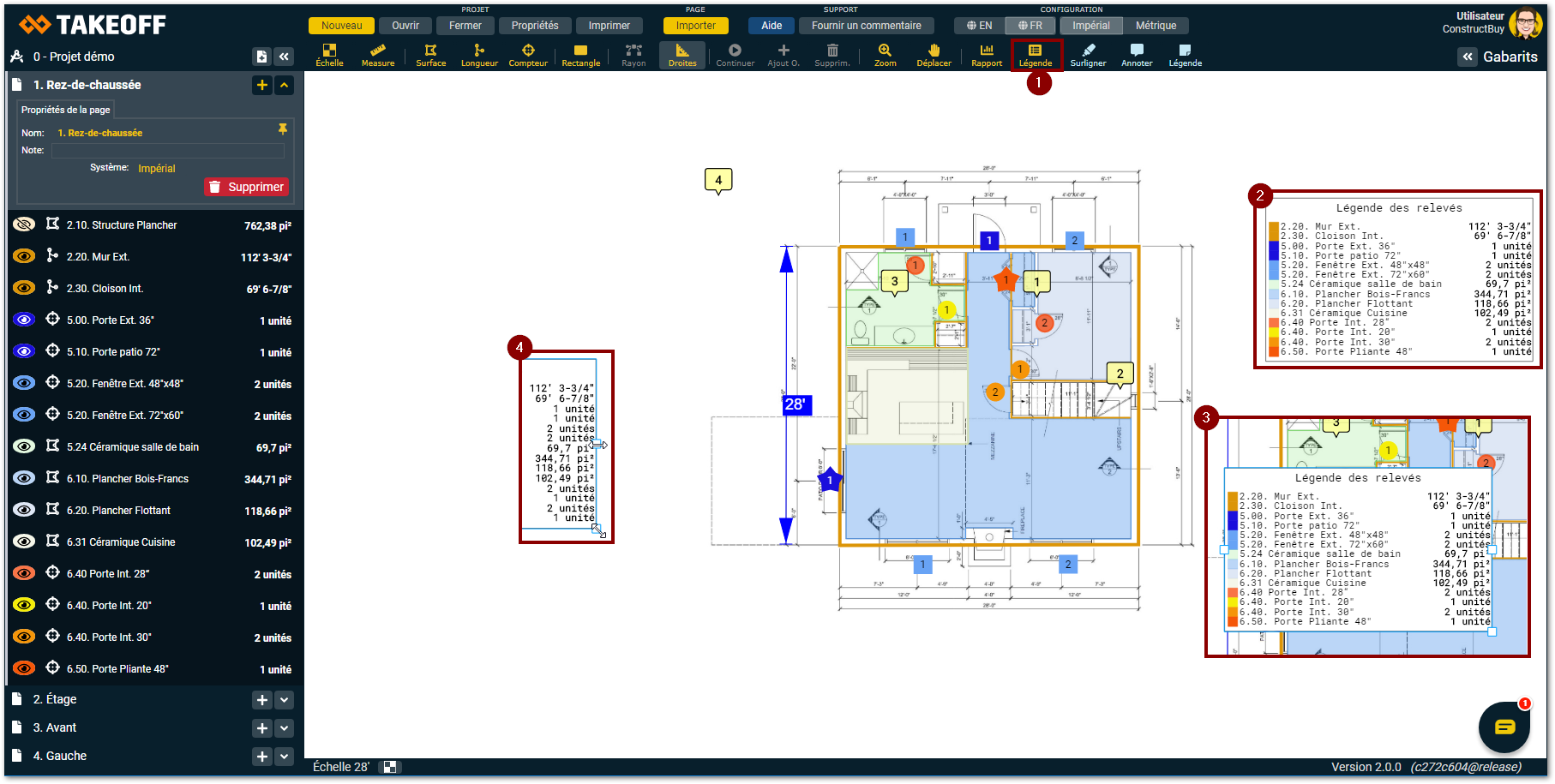This screenshot has height=784, width=1555.
Task: Hide the 5.00 Porte Ext. 36" item
Action: pyautogui.click(x=24, y=320)
